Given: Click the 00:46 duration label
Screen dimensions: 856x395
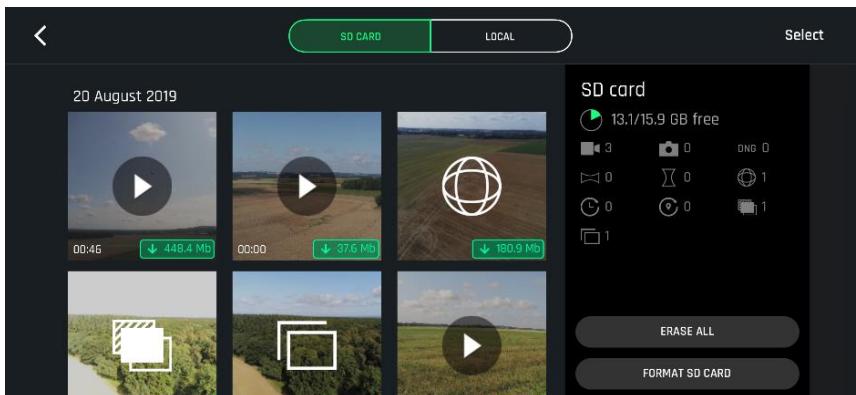Looking at the screenshot, I should [87, 249].
